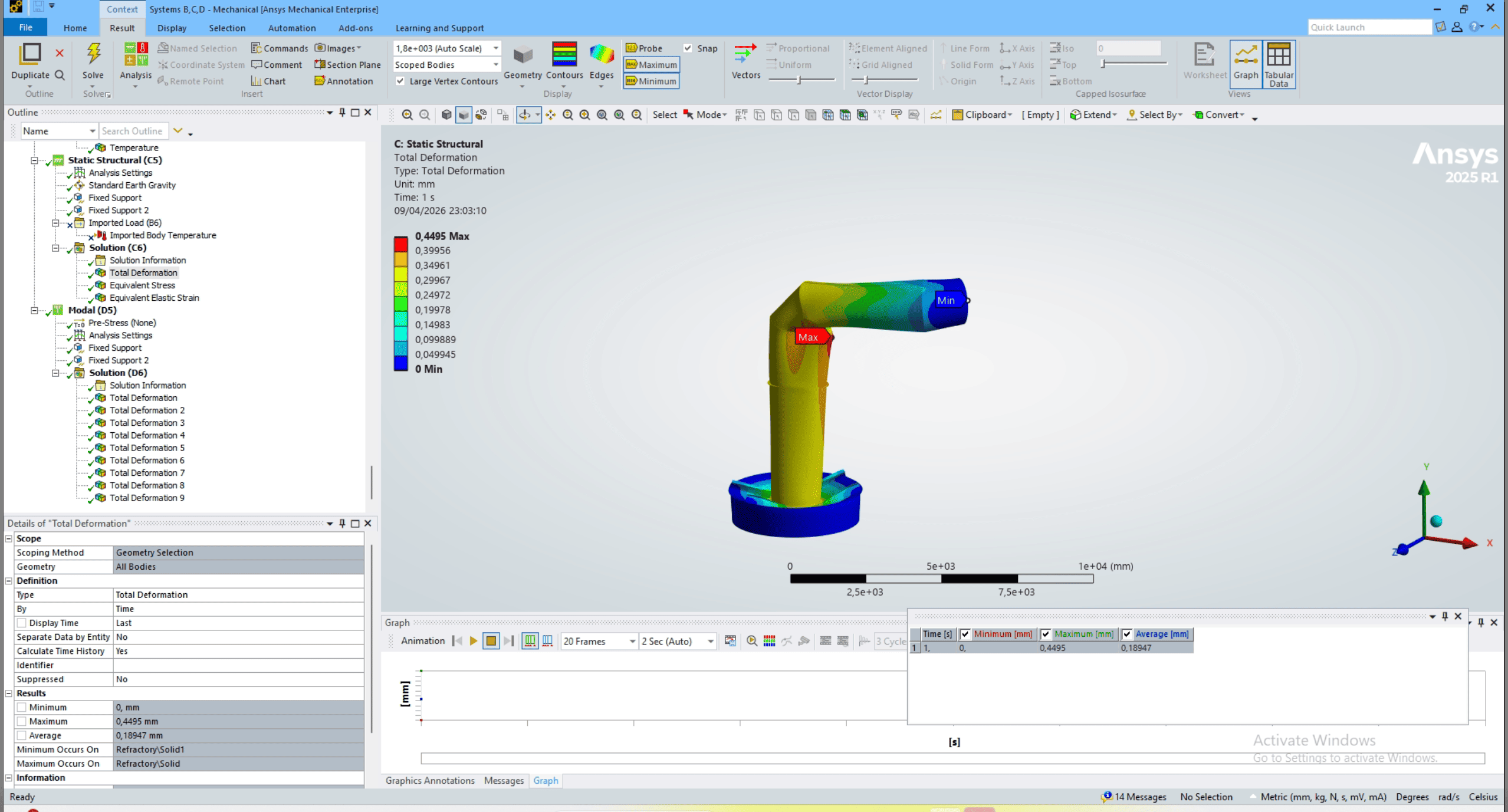Toggle the Snap checkbox
Viewport: 1508px width, 812px height.
pyautogui.click(x=688, y=48)
